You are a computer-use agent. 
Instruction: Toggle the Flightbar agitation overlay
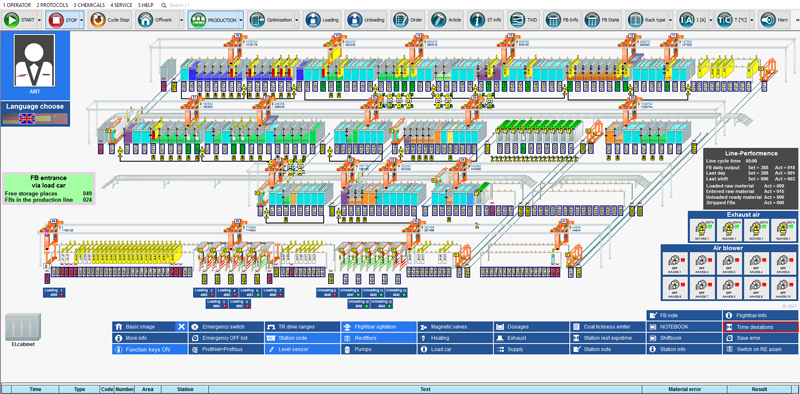pyautogui.click(x=378, y=327)
